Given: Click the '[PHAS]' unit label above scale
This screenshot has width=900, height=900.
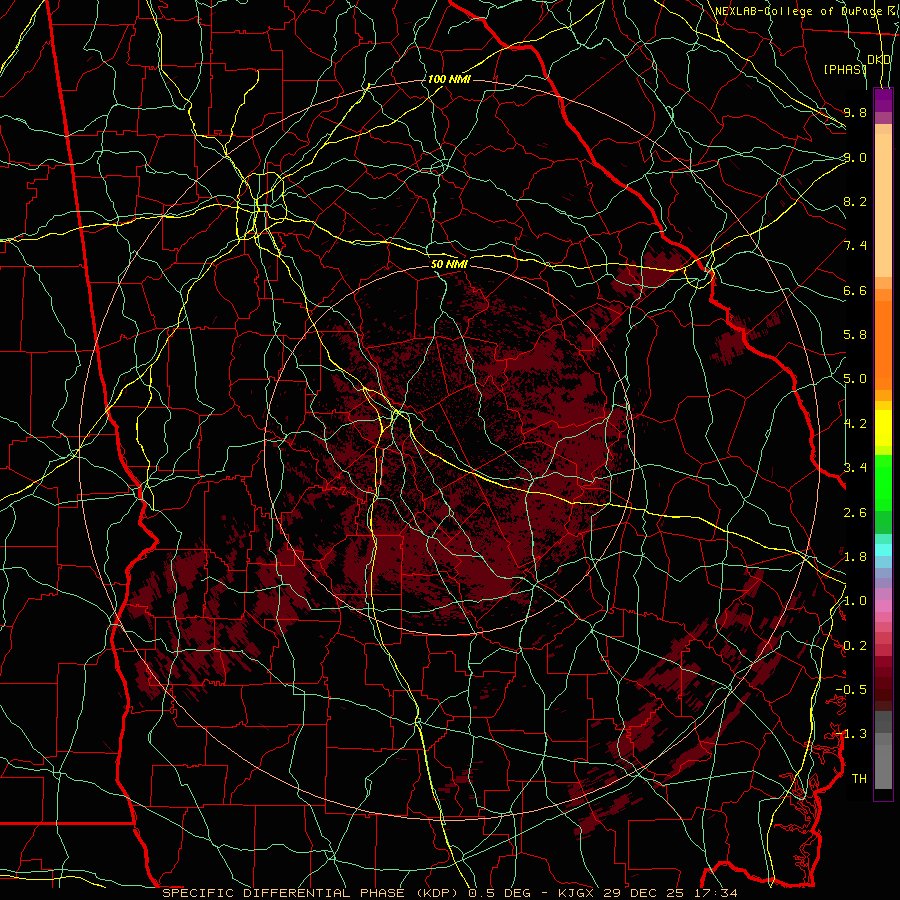Looking at the screenshot, I should coord(845,69).
